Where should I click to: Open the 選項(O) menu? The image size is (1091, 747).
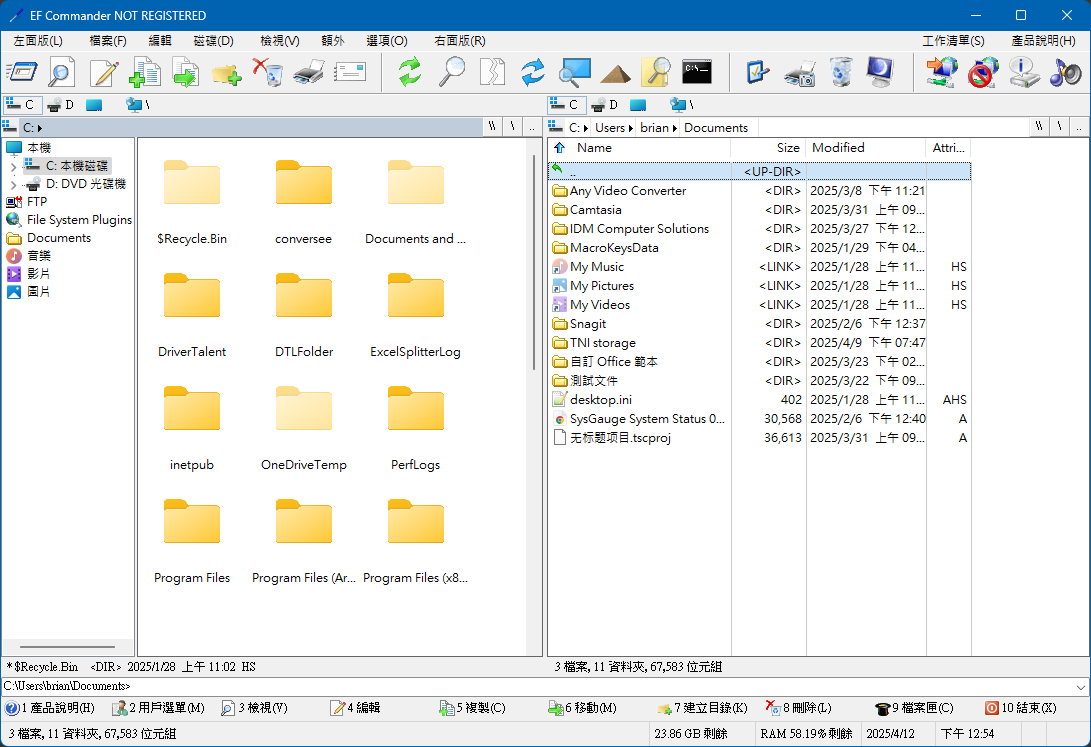[x=387, y=41]
